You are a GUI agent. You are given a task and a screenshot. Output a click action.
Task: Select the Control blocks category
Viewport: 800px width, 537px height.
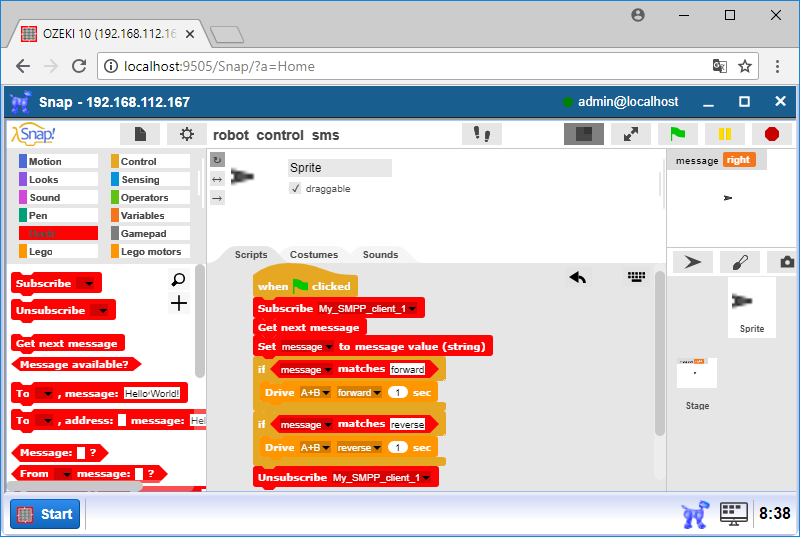point(150,161)
